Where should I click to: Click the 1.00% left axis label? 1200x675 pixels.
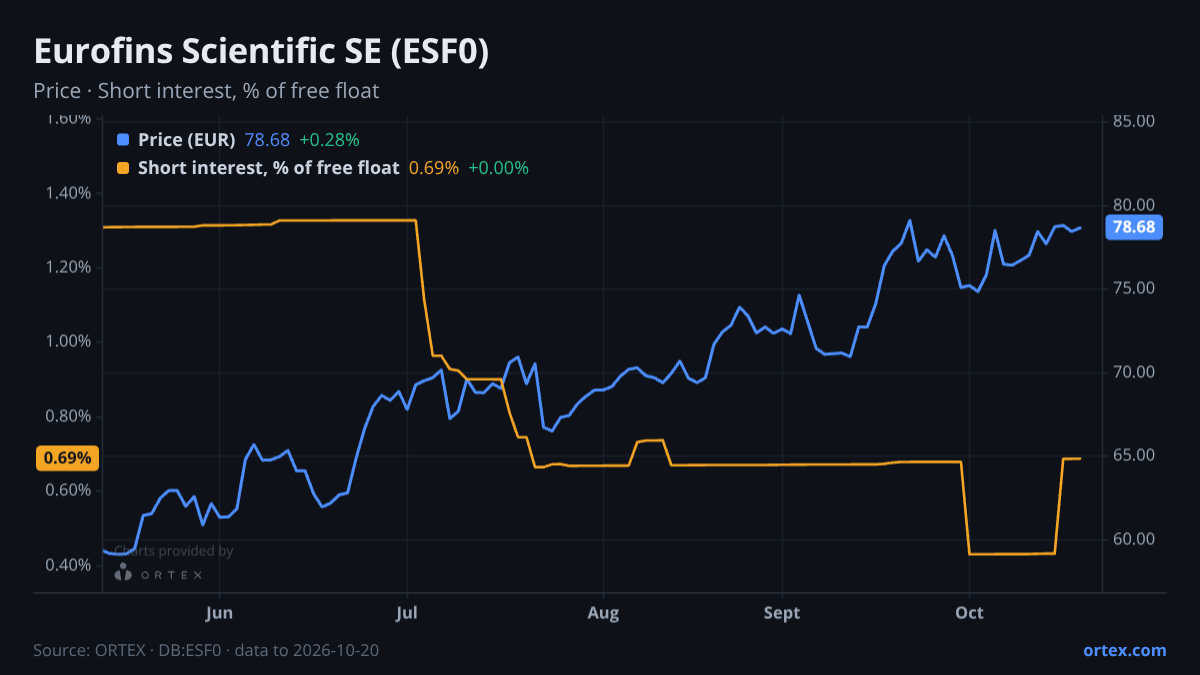69,342
